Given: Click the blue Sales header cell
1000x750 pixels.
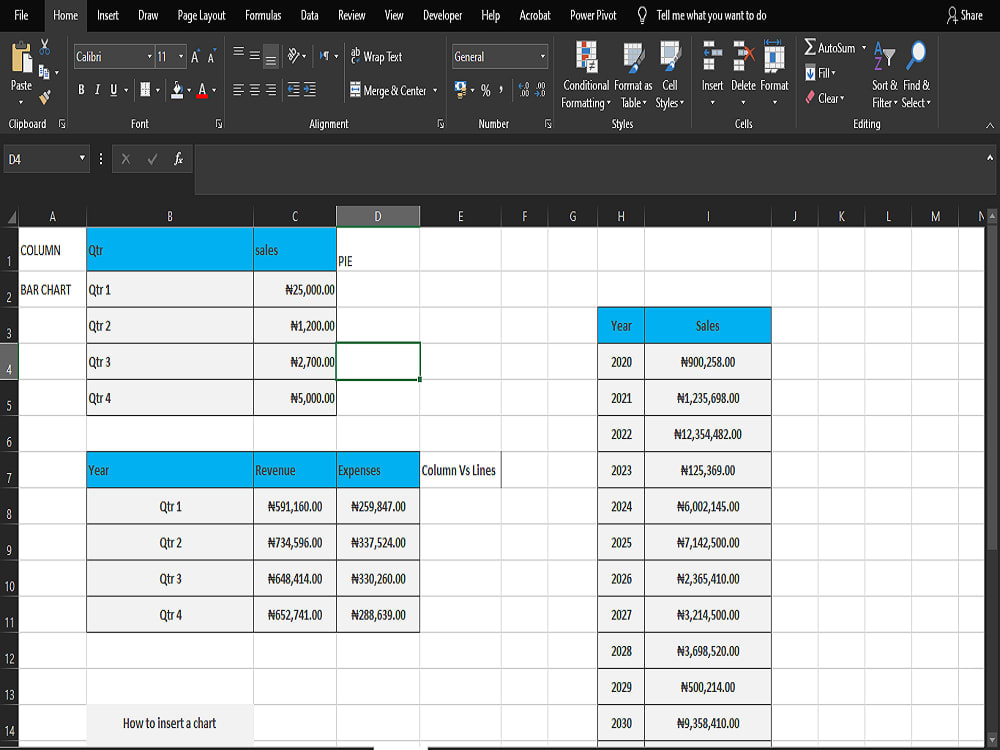Looking at the screenshot, I should click(707, 326).
